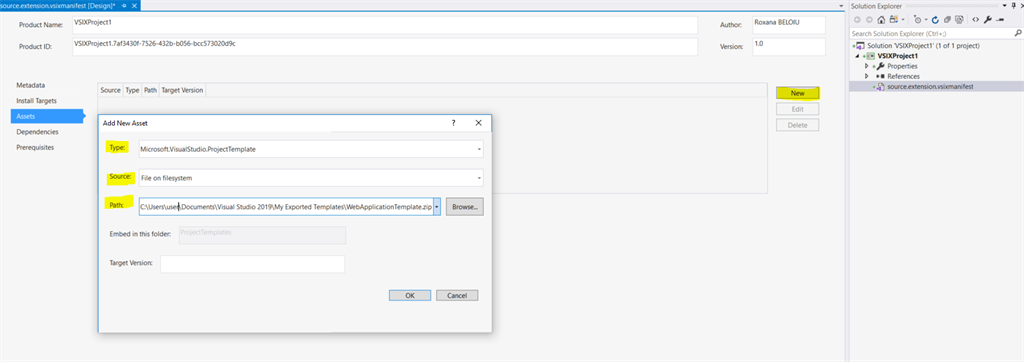This screenshot has height=362, width=1024.
Task: Click the New asset button
Action: coord(797,93)
